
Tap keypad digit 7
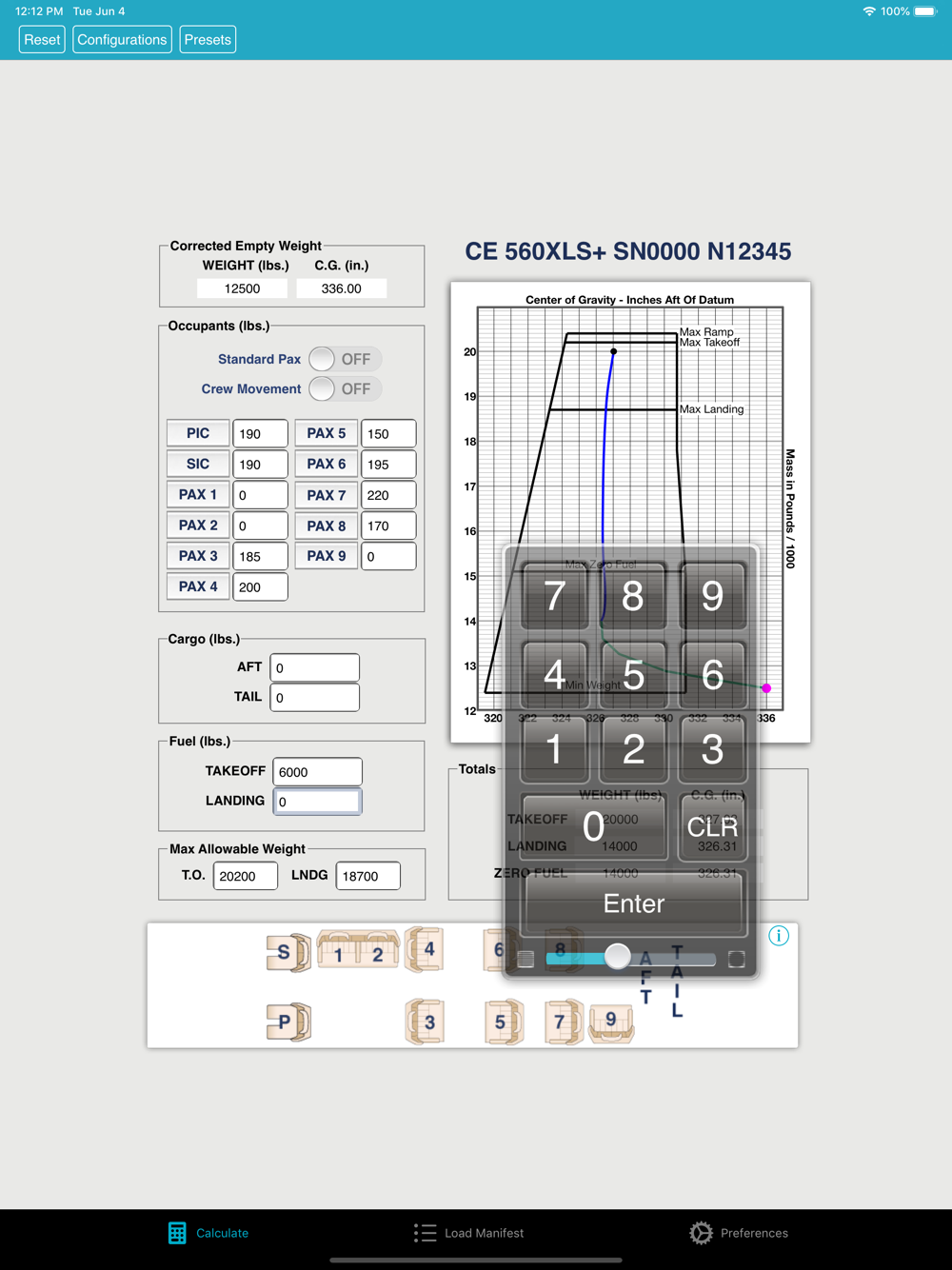555,596
